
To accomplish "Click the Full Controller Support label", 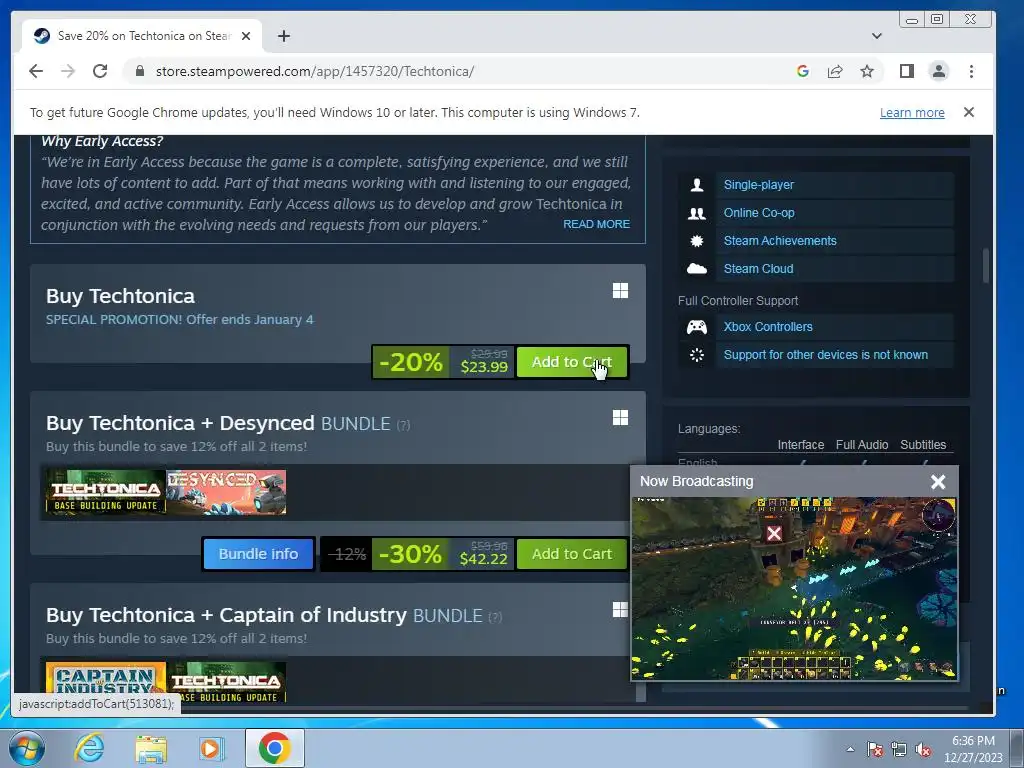I will pyautogui.click(x=738, y=301).
